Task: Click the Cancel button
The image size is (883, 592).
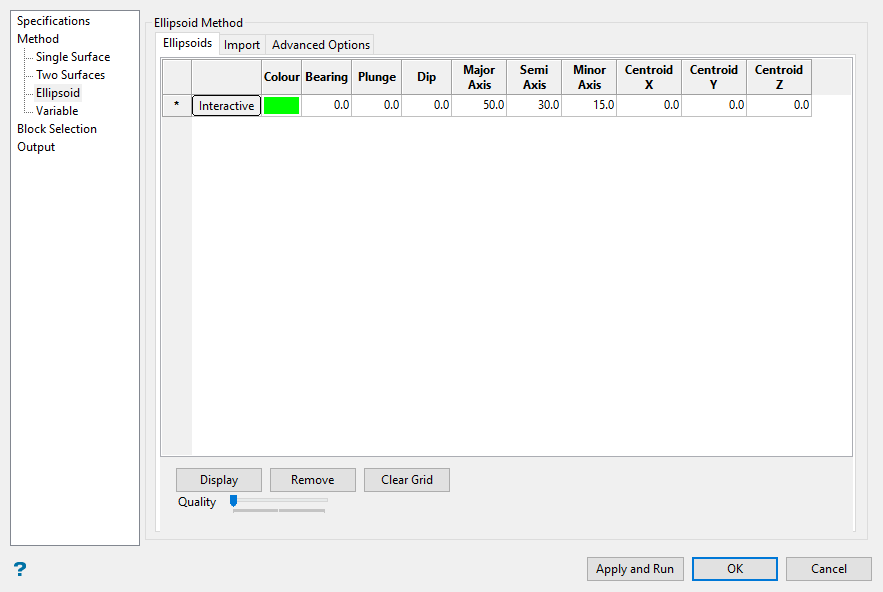Action: [829, 569]
